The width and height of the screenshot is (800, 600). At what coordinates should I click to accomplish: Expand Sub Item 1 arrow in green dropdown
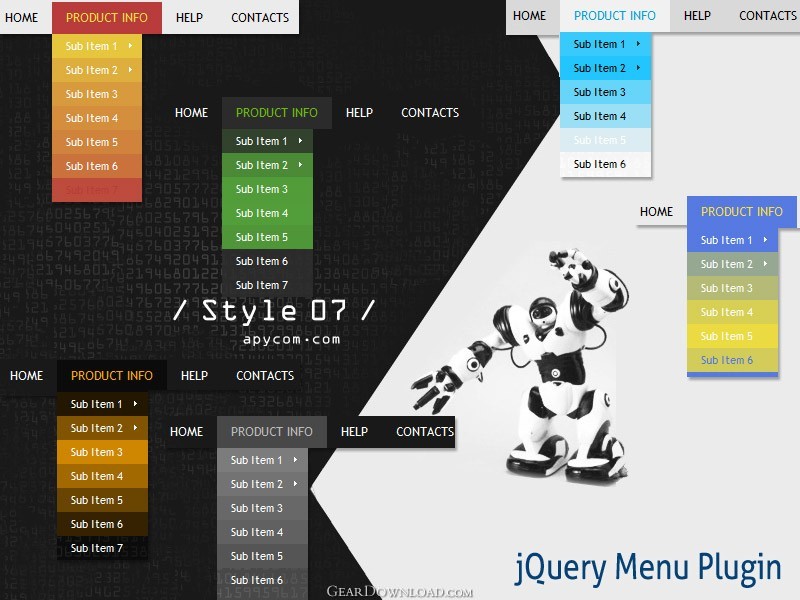point(301,141)
